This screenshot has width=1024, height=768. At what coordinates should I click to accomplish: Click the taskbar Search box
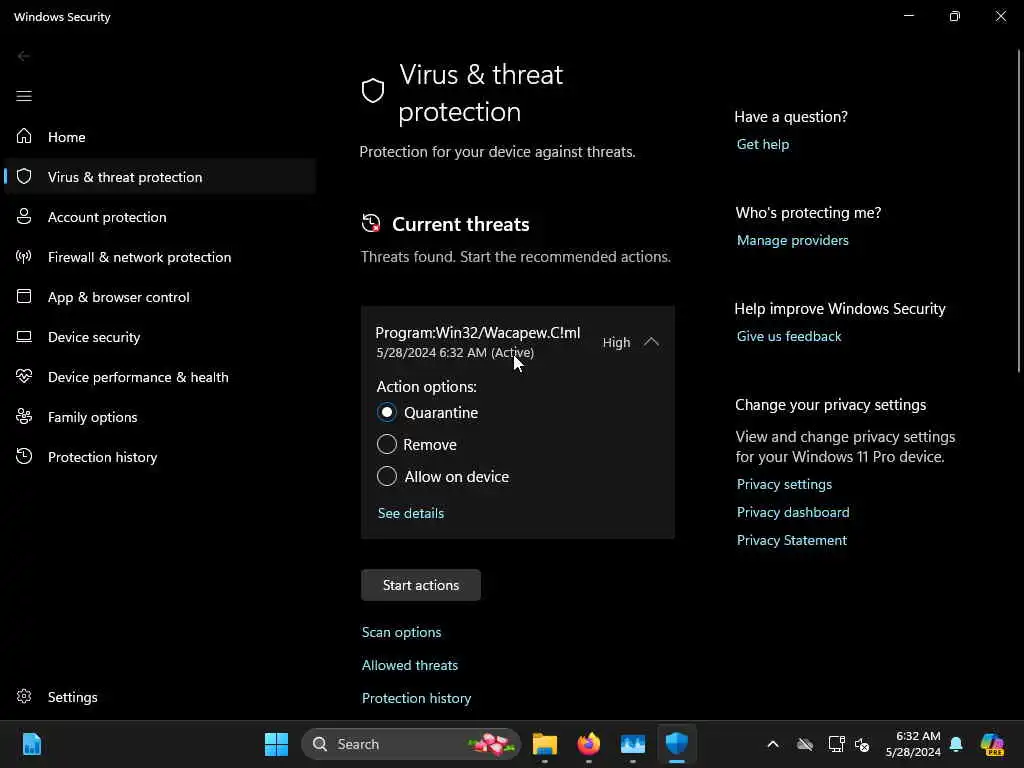411,744
